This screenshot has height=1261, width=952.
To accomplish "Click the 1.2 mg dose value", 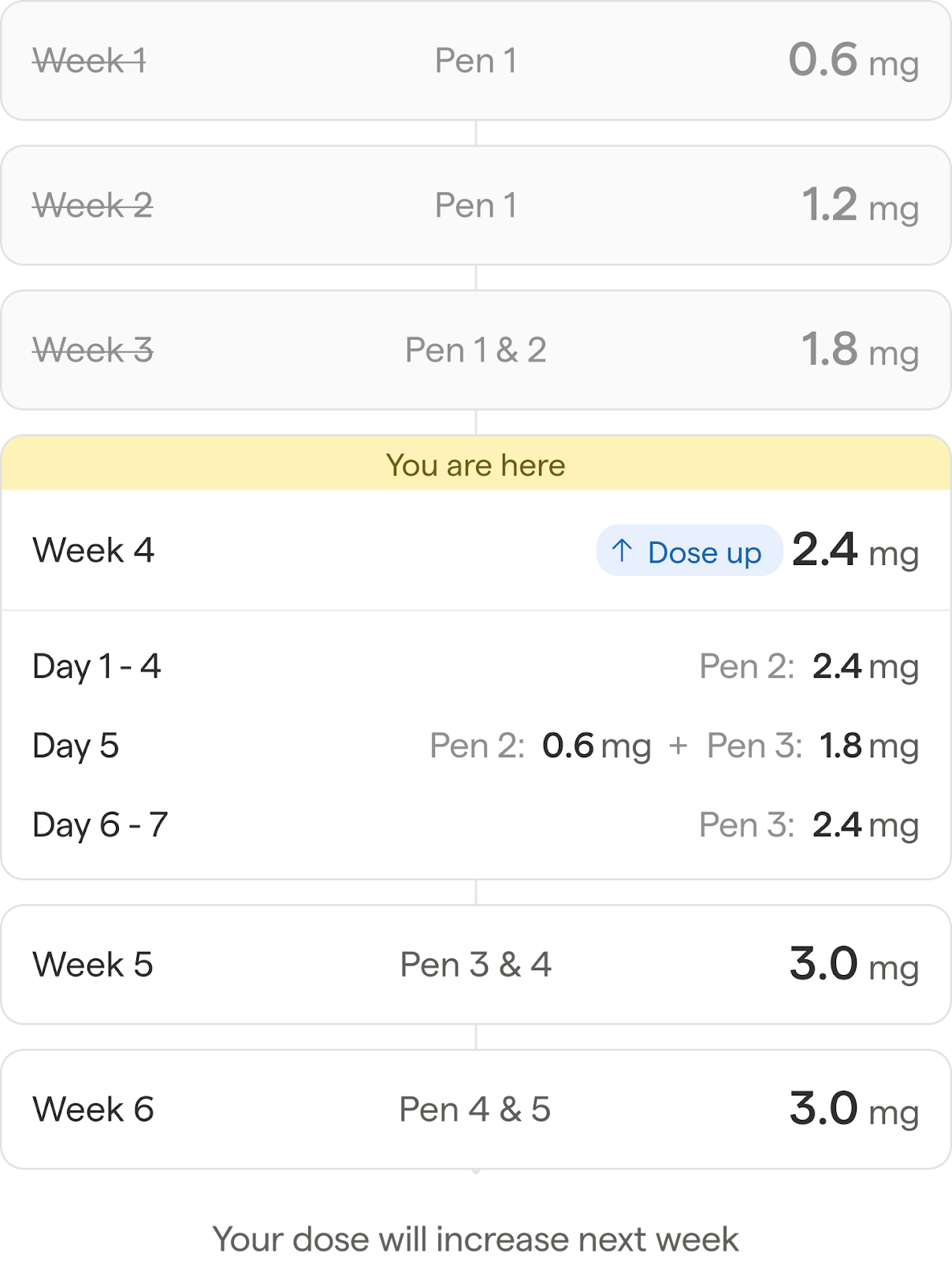I will [x=860, y=206].
